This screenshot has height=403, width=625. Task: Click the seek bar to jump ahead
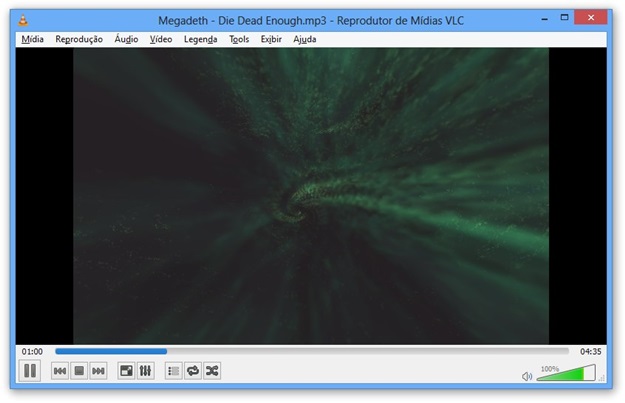(312, 351)
